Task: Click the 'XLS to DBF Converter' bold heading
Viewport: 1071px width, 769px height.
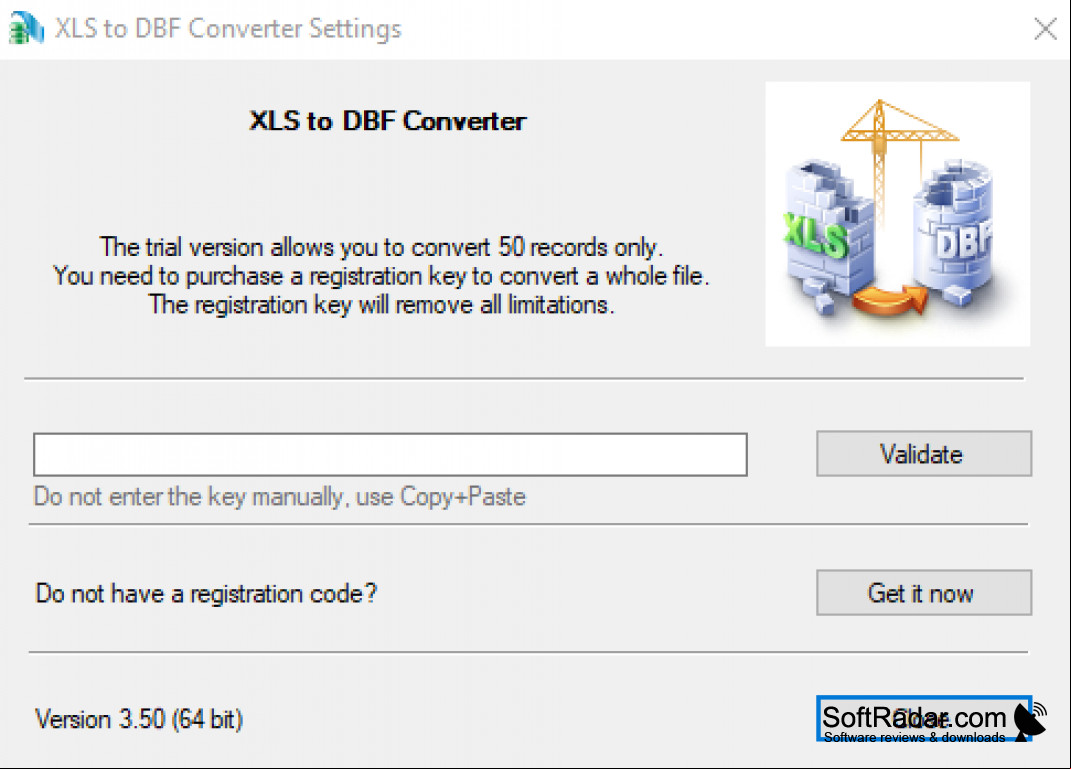Action: pyautogui.click(x=388, y=121)
